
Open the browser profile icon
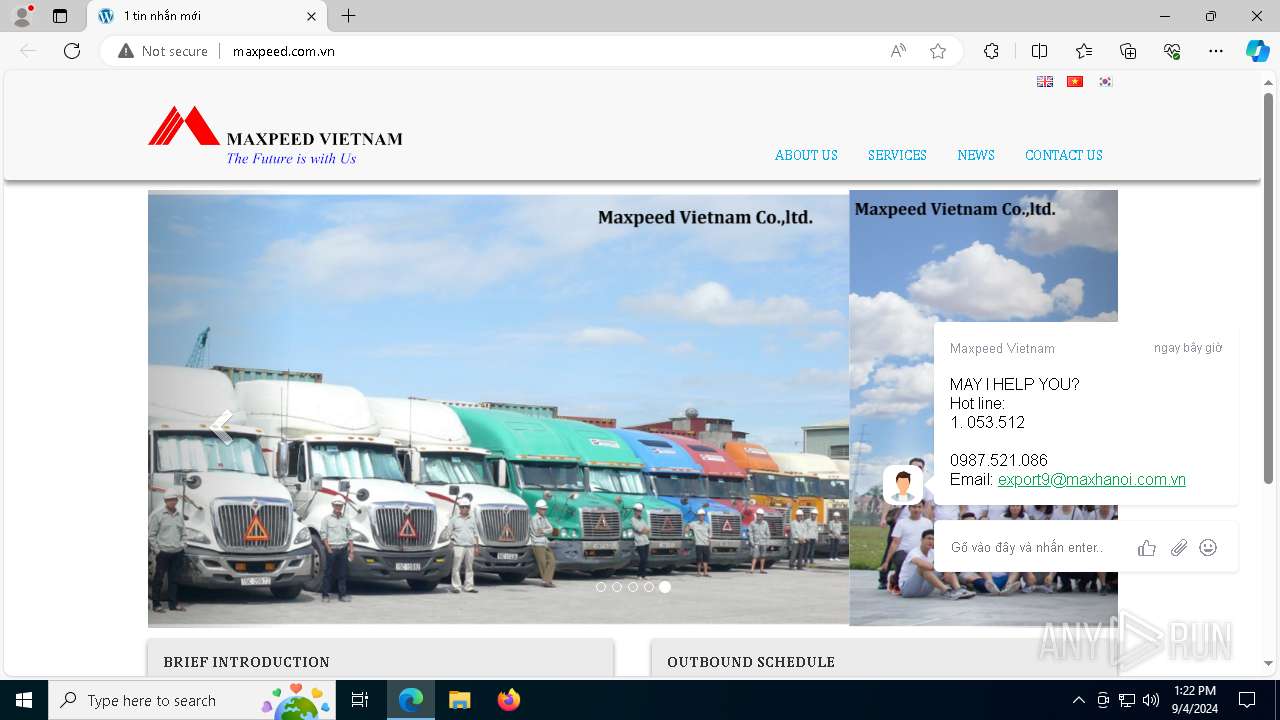tap(22, 16)
